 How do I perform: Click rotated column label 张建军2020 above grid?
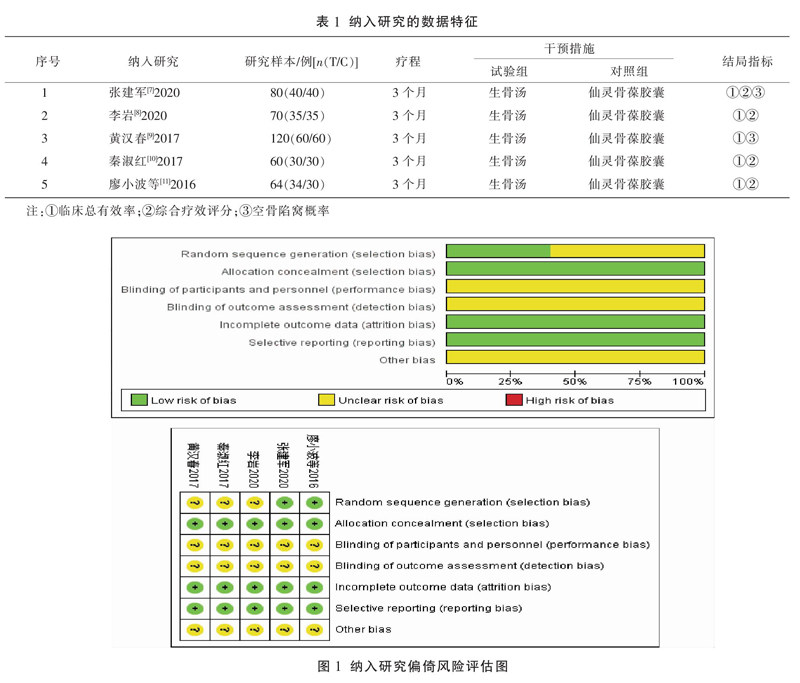point(283,465)
